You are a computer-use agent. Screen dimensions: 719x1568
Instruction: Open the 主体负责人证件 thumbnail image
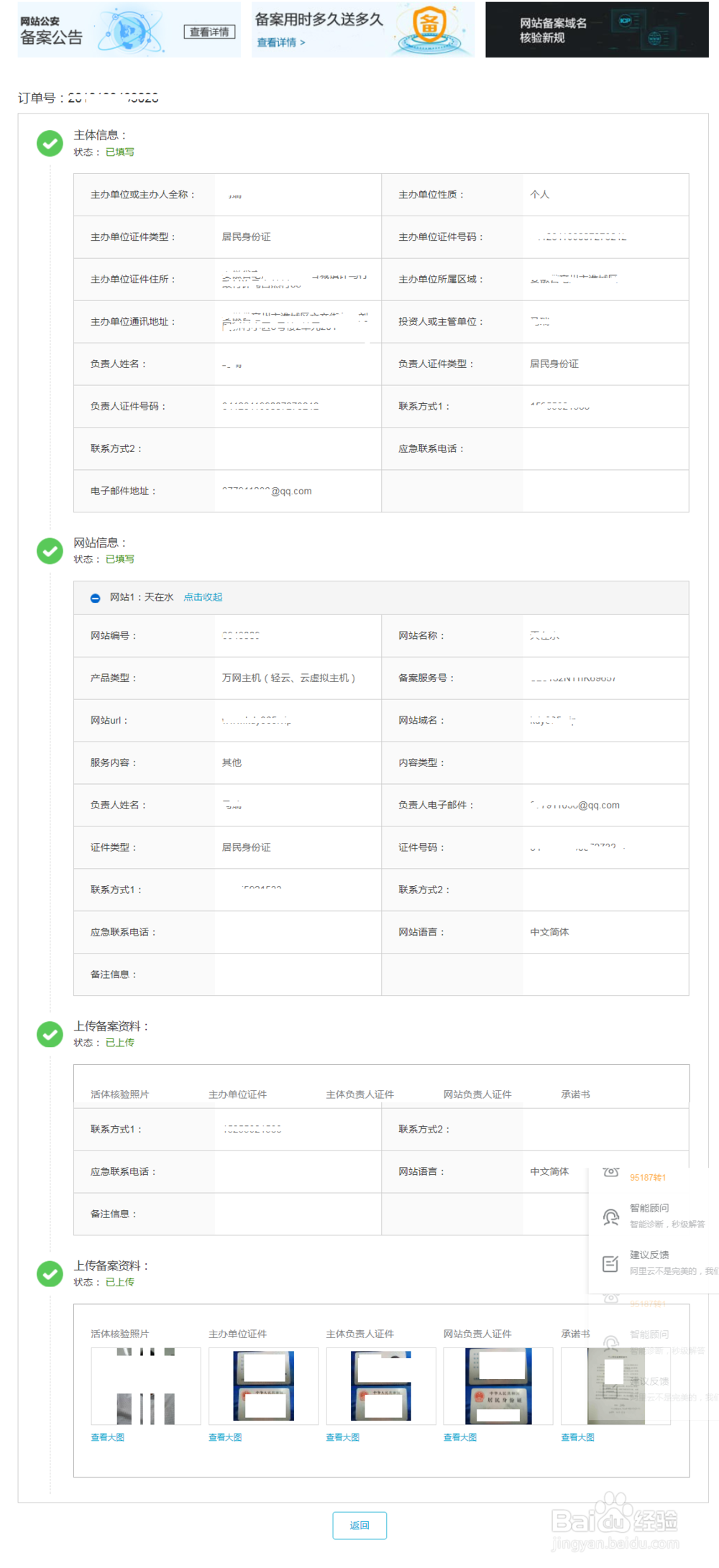pos(381,1386)
